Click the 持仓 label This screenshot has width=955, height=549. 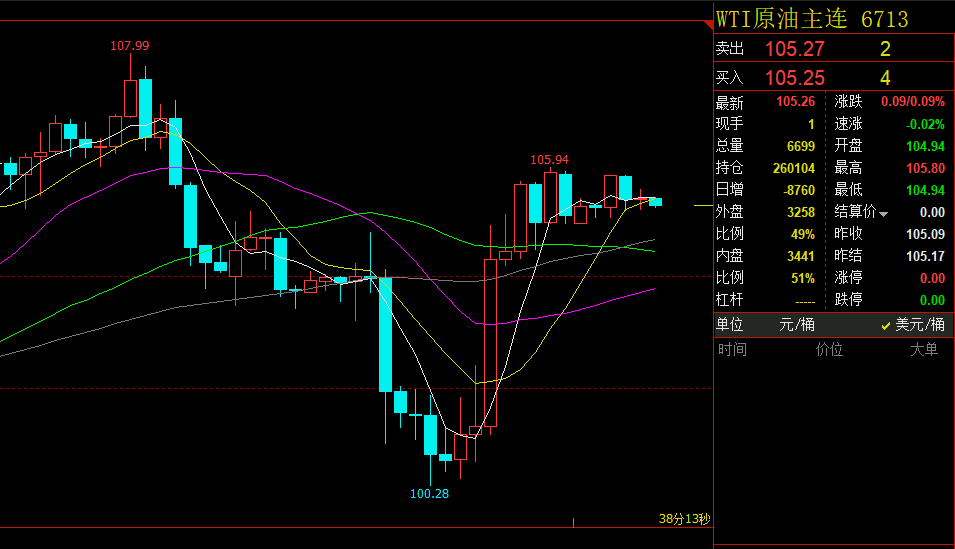point(730,168)
